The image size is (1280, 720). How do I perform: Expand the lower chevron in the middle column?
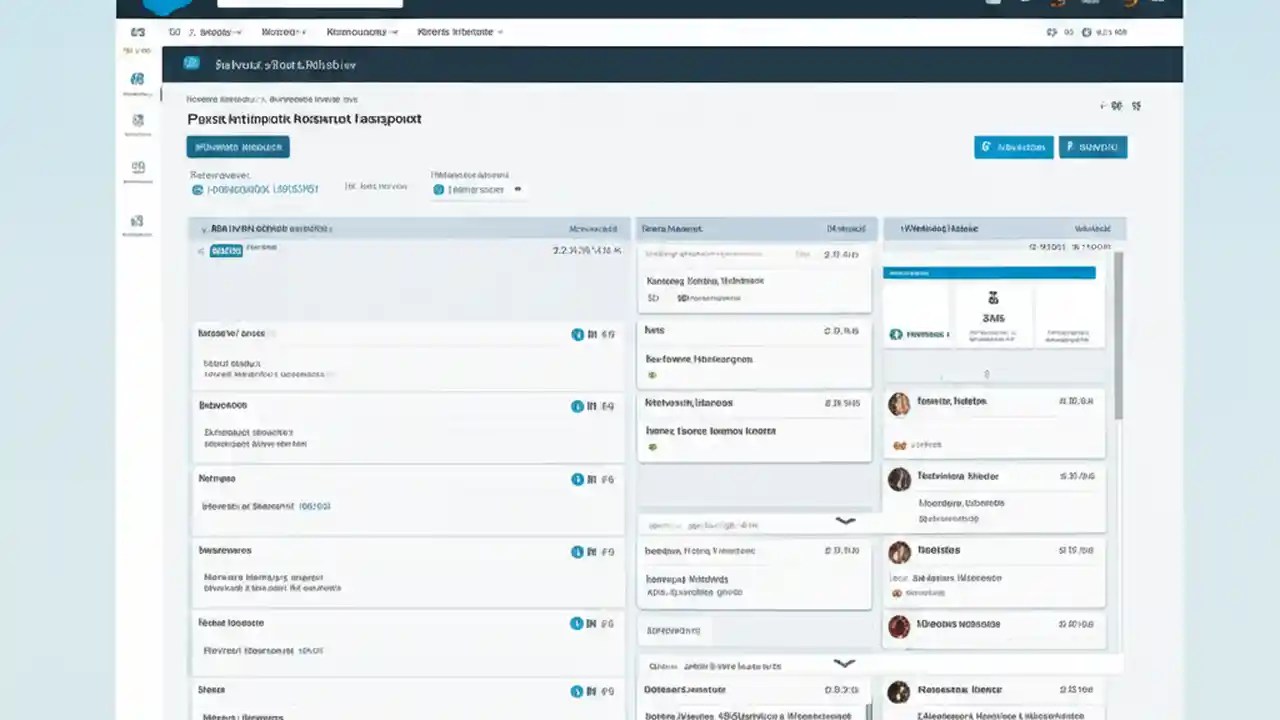(x=845, y=663)
